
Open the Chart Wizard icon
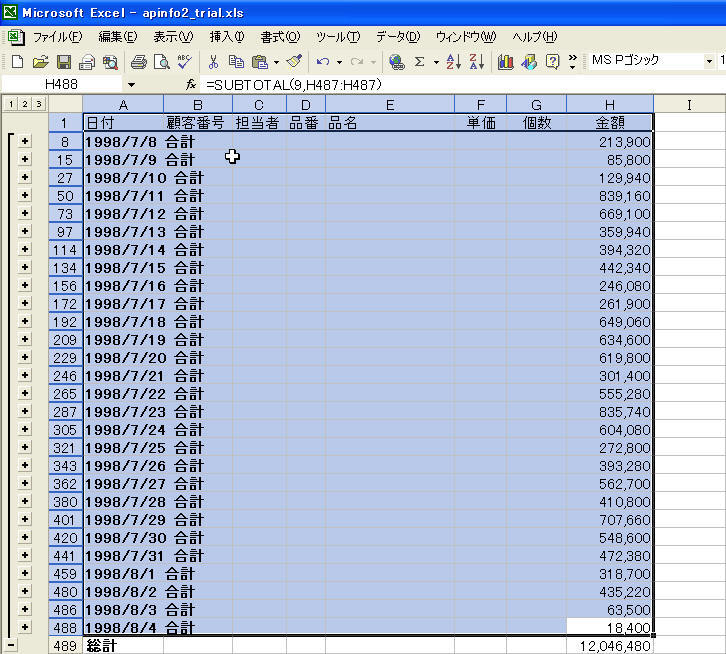coord(506,62)
